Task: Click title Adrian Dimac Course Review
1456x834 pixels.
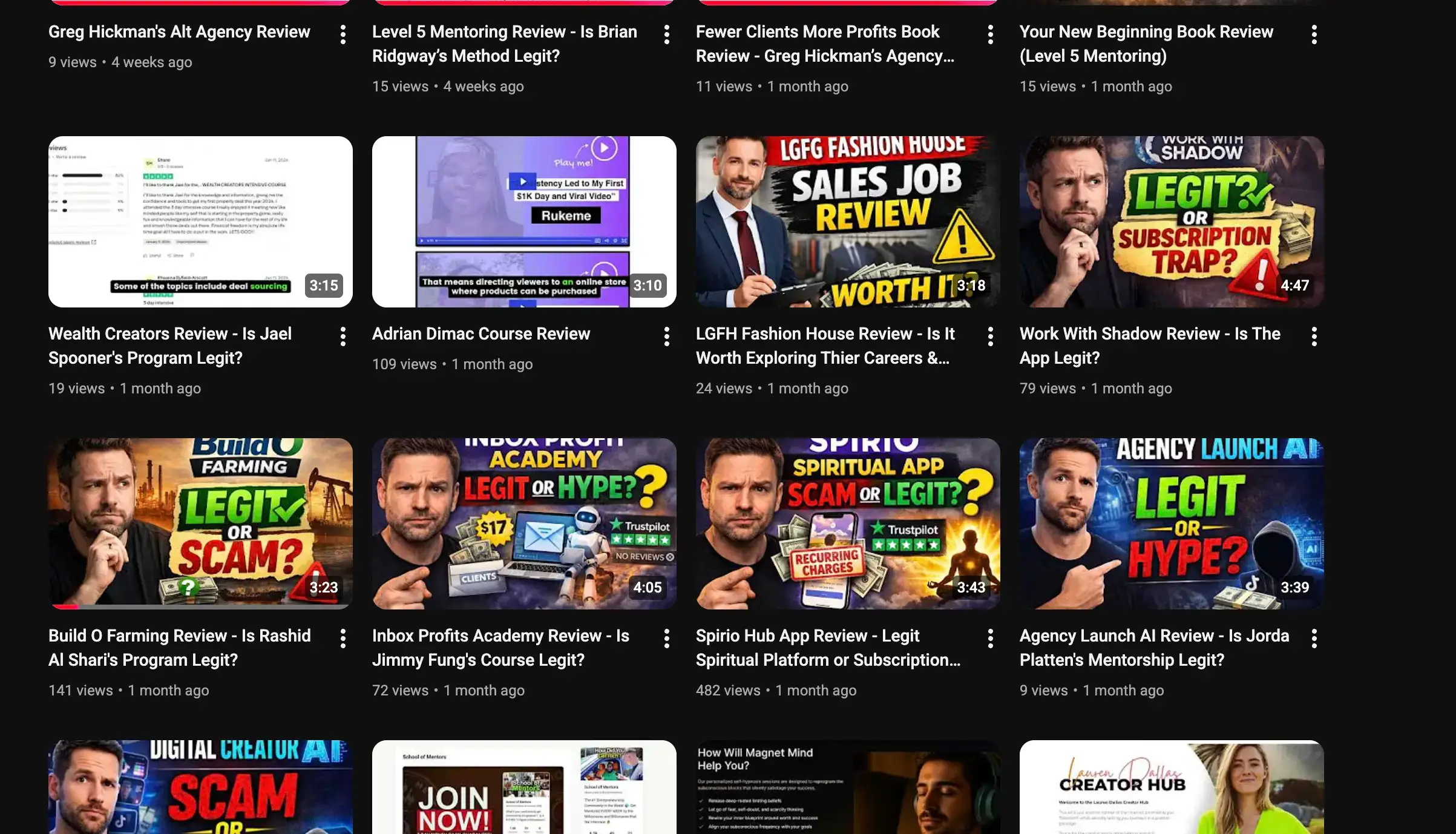Action: 481,333
